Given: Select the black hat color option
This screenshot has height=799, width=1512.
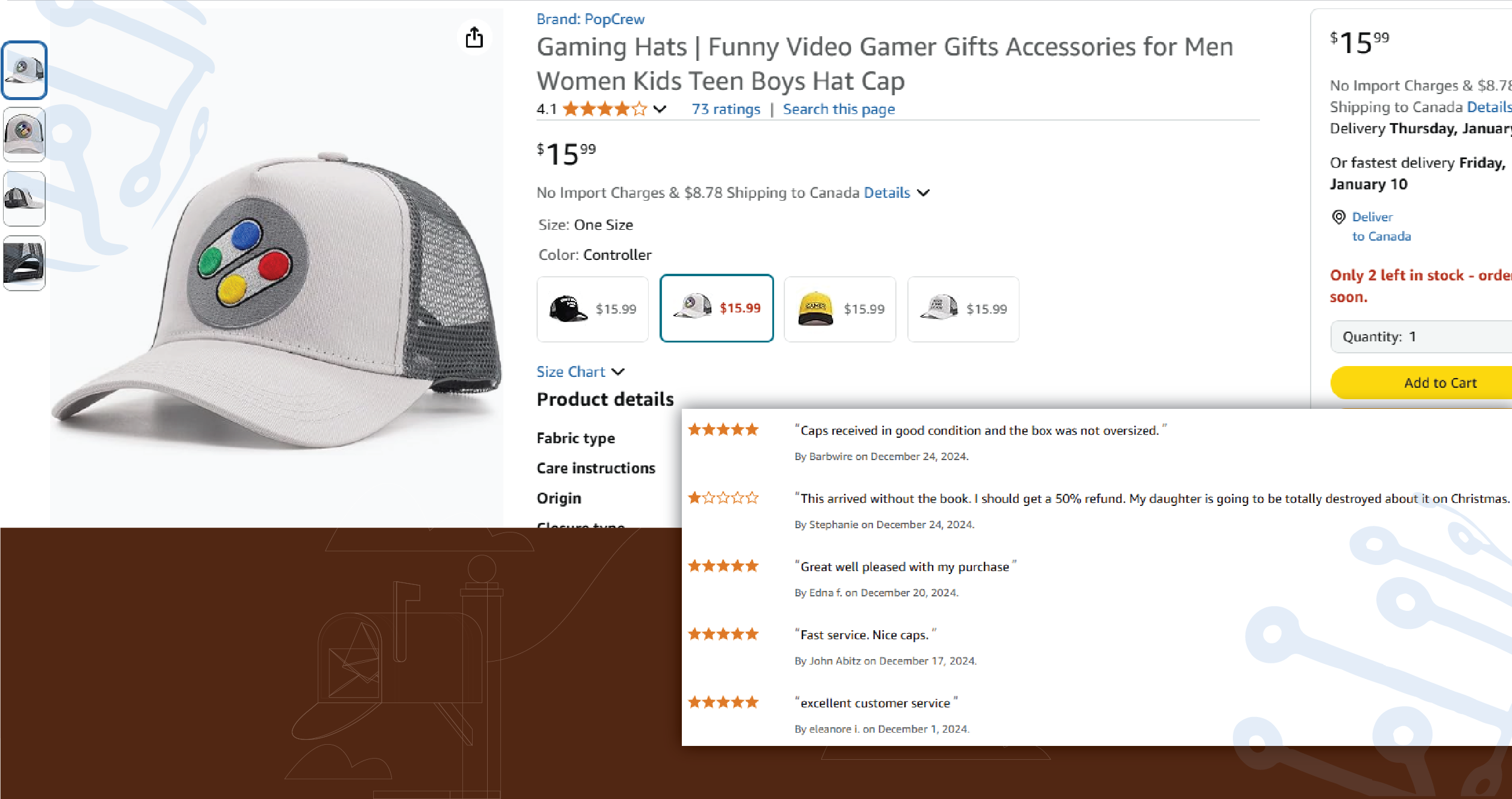Looking at the screenshot, I should (x=593, y=309).
